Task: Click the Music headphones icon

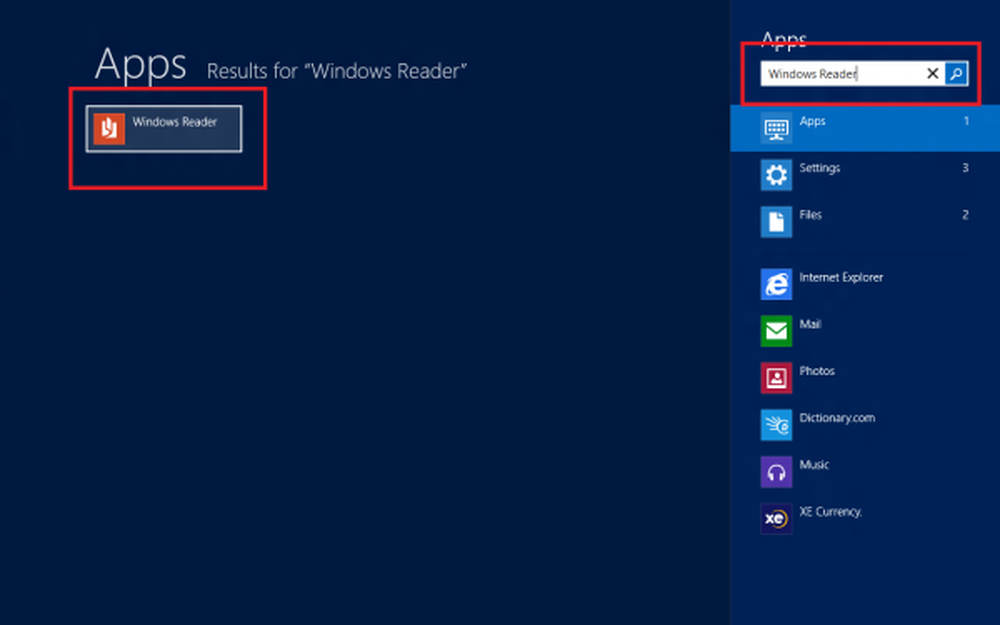Action: [x=776, y=472]
